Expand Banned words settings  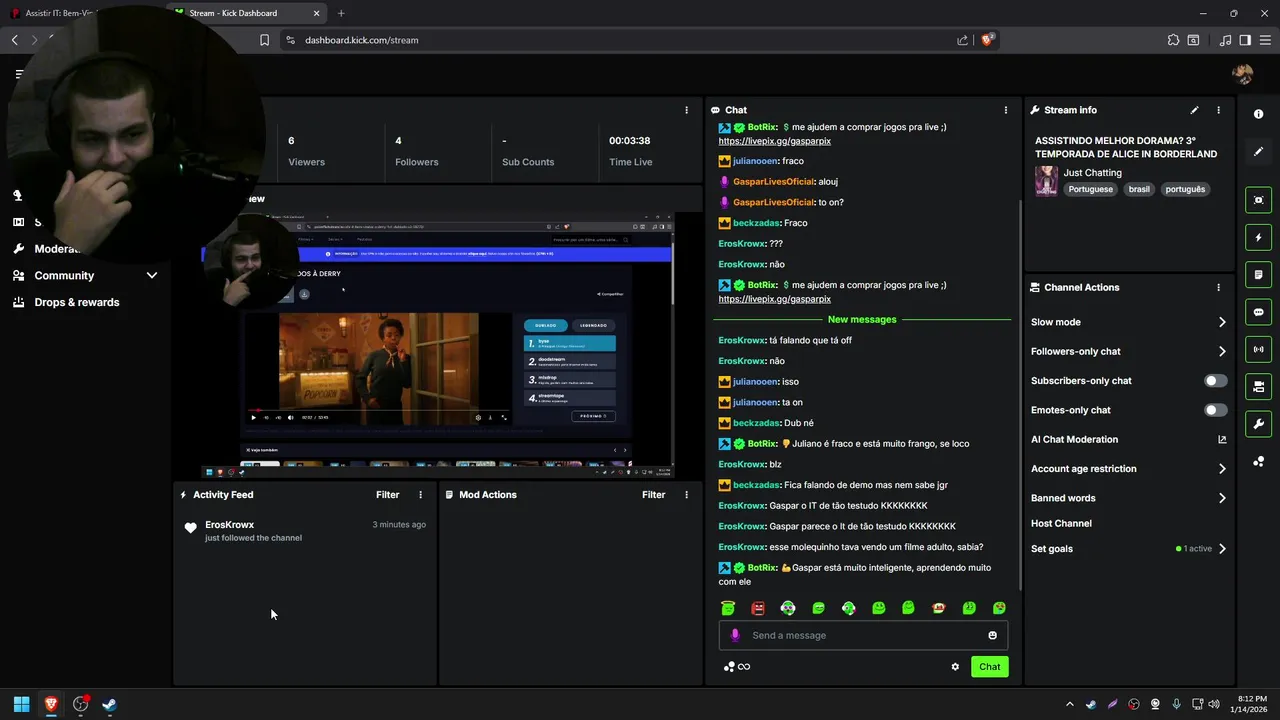1222,498
